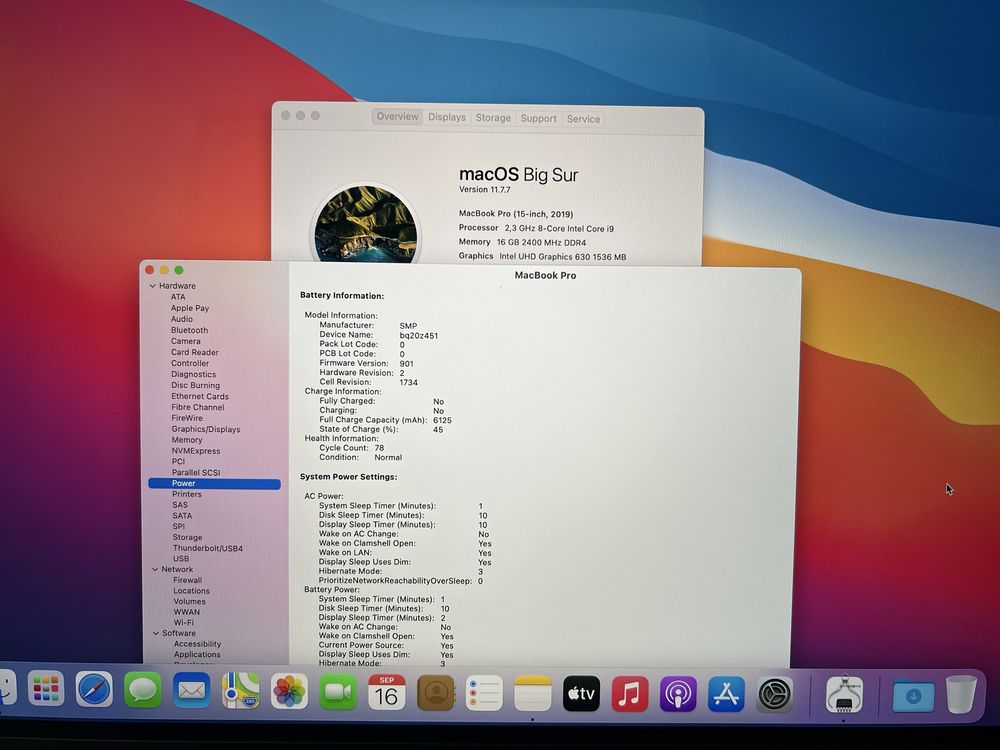This screenshot has width=1000, height=750.
Task: Open Messages app in dock
Action: coord(143,689)
